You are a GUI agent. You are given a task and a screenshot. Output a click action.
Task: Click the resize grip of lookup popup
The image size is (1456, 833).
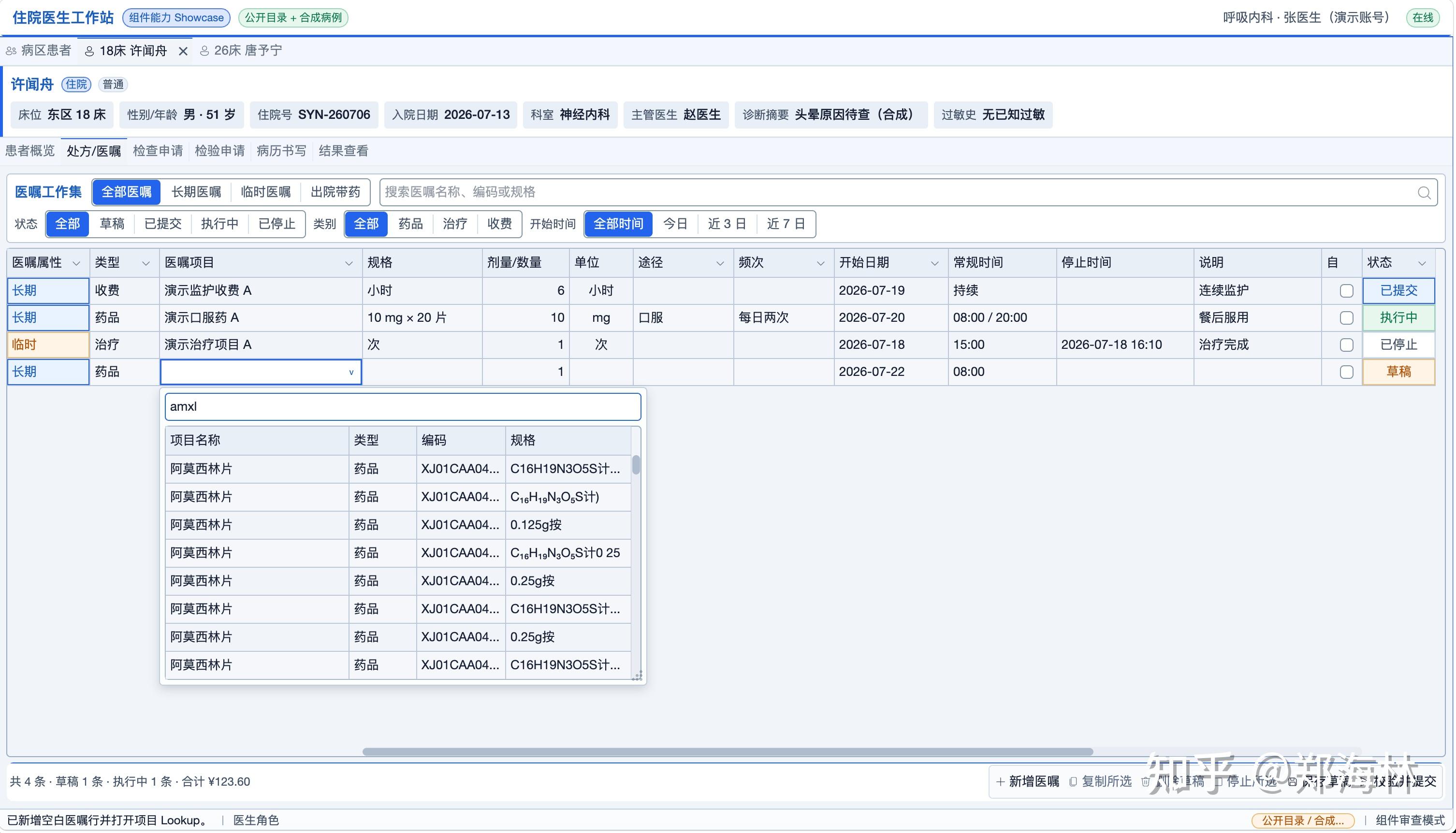[x=637, y=676]
